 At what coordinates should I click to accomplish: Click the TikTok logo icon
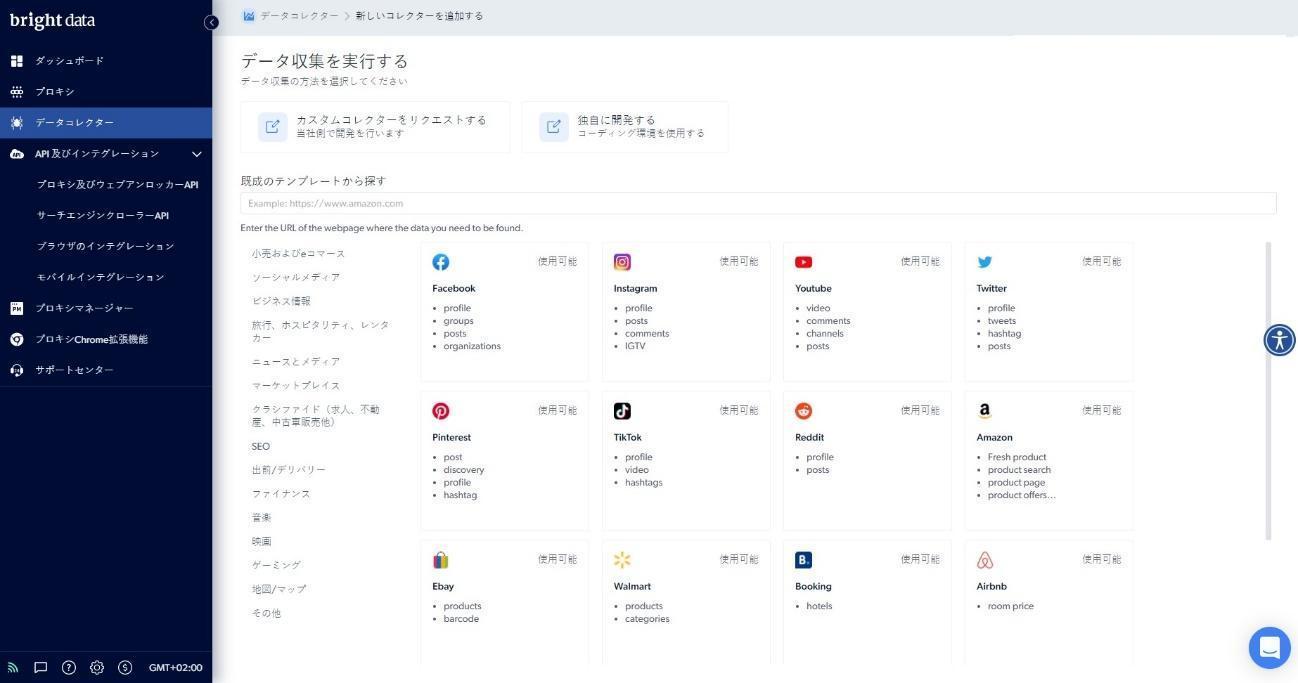point(622,411)
